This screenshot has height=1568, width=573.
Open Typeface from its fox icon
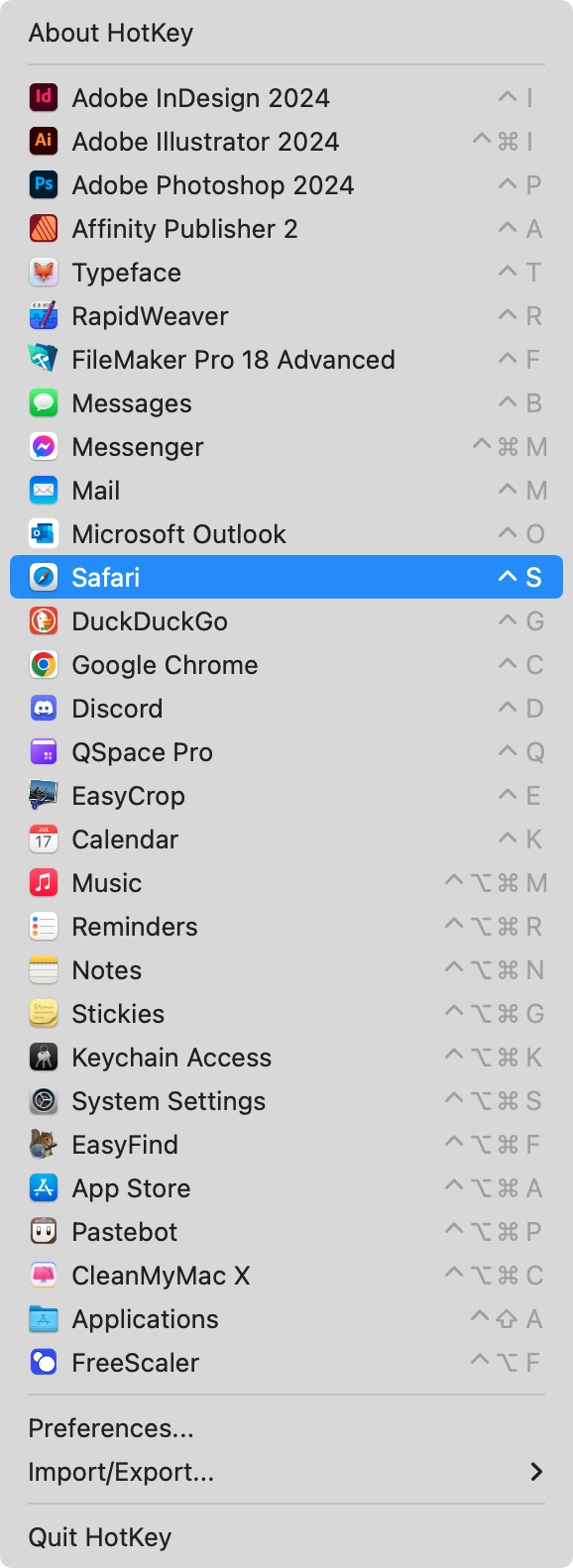[44, 273]
